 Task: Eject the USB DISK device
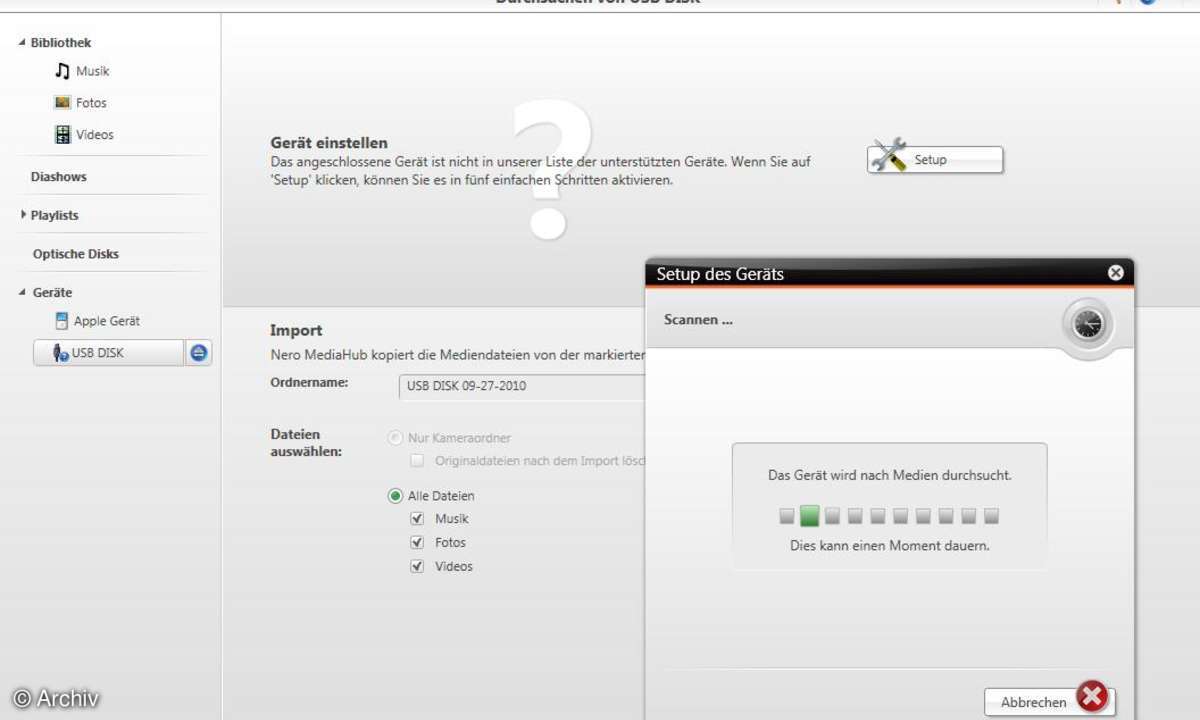pos(198,352)
